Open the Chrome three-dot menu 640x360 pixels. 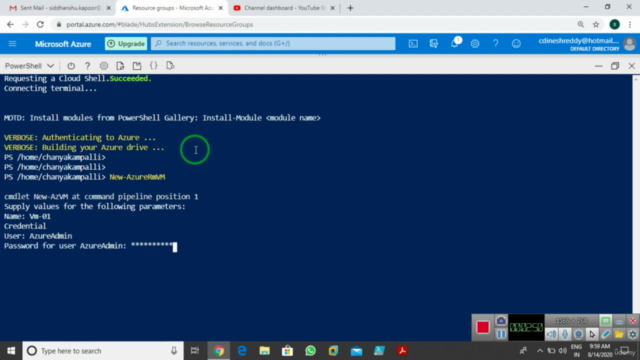630,24
